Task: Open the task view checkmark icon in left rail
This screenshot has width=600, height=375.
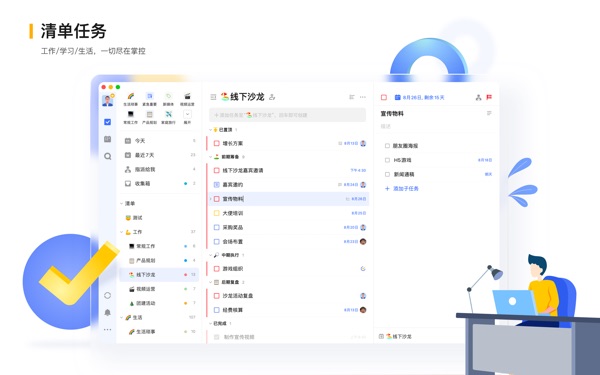Action: point(108,122)
